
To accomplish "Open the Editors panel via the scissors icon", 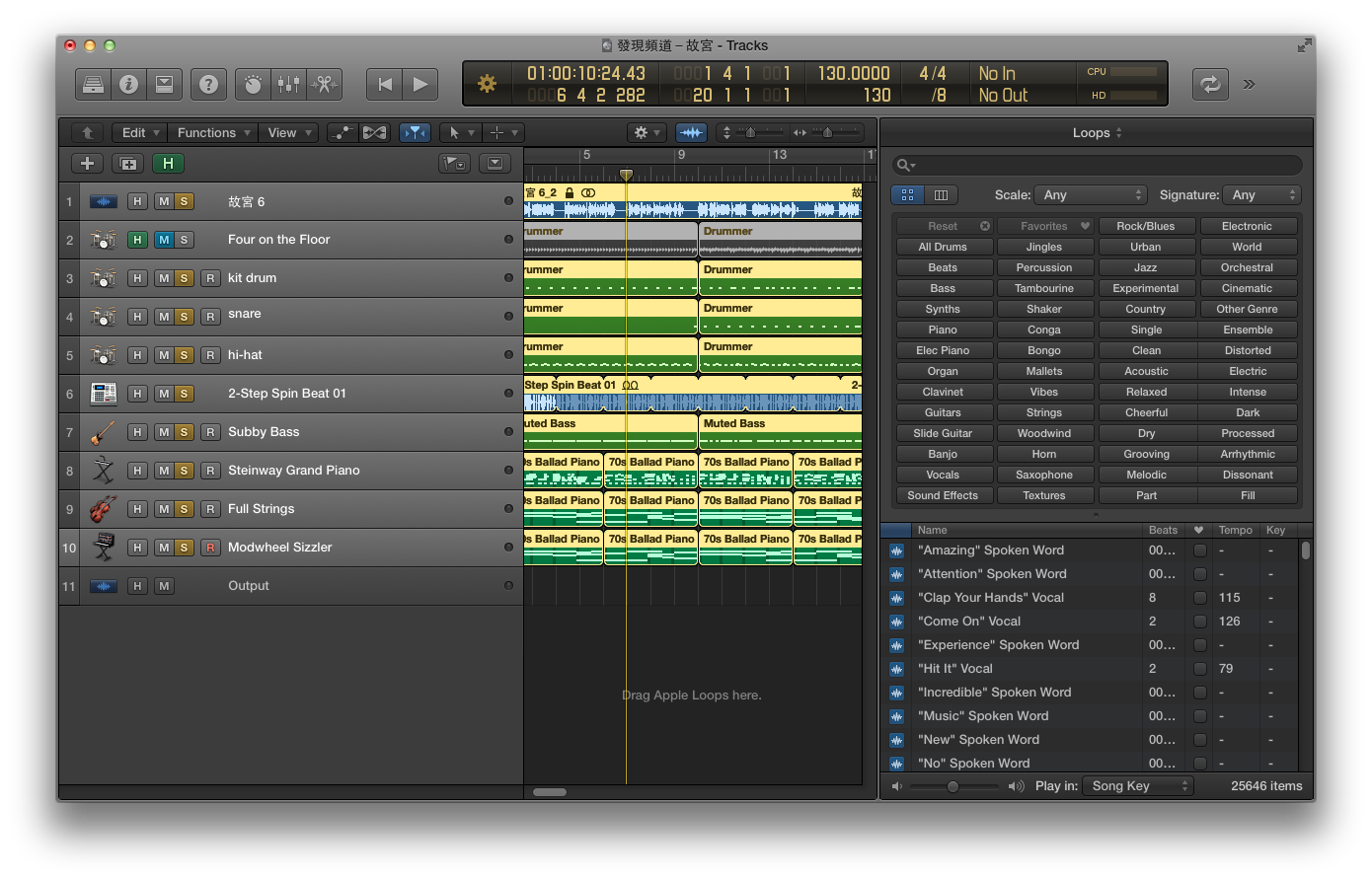I will [324, 84].
